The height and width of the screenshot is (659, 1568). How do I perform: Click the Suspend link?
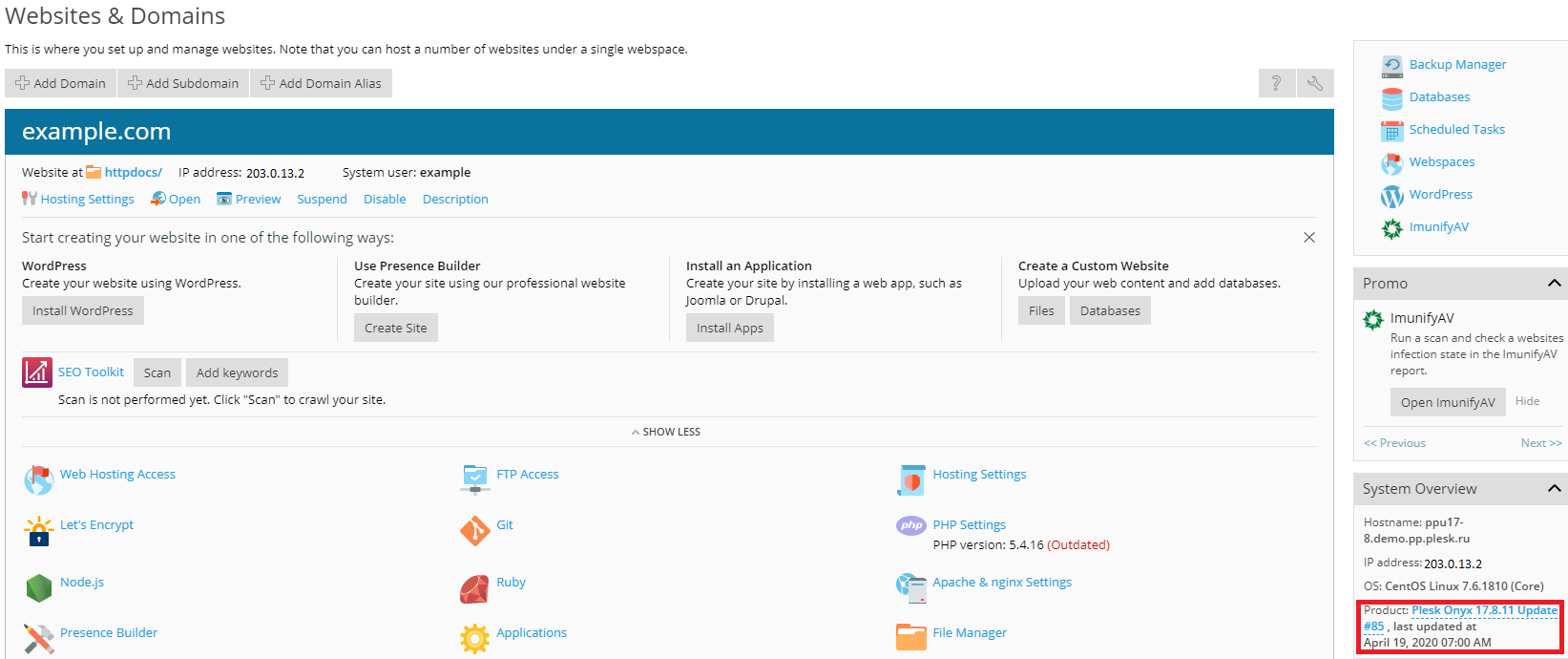coord(322,200)
